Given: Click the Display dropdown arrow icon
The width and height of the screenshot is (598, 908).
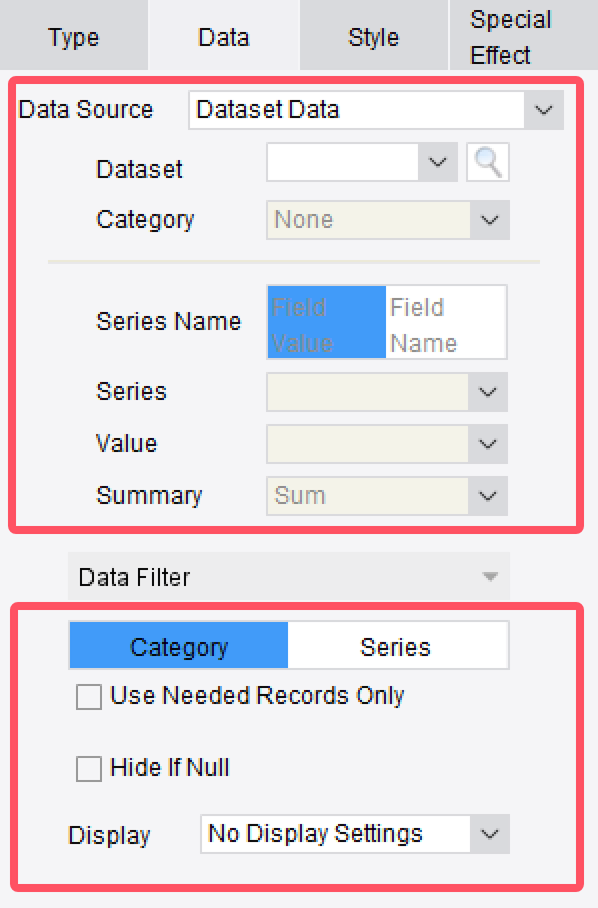Looking at the screenshot, I should point(490,834).
